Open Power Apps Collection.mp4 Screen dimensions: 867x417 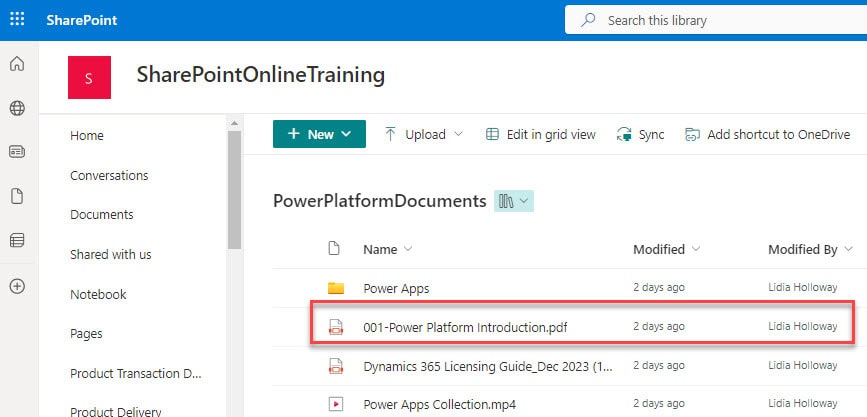click(x=440, y=404)
